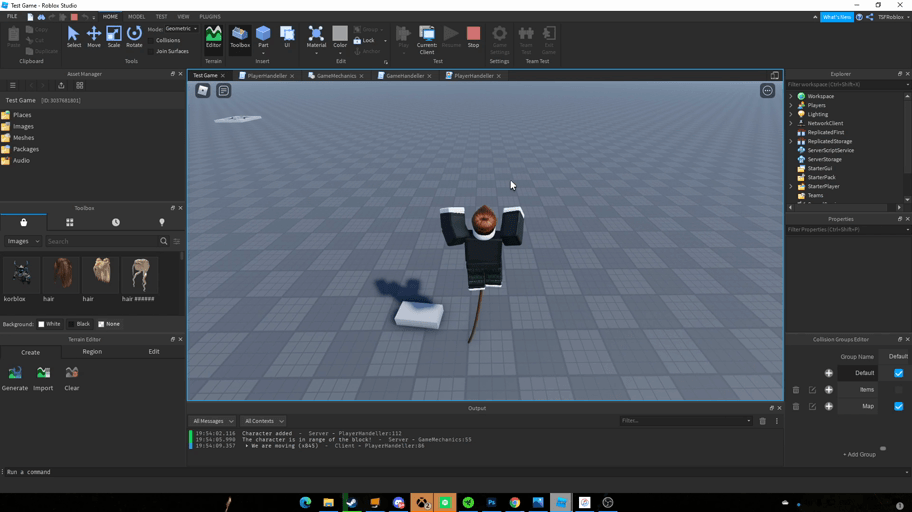The height and width of the screenshot is (512, 912).
Task: Open the All Contexts dropdown
Action: pyautogui.click(x=264, y=421)
